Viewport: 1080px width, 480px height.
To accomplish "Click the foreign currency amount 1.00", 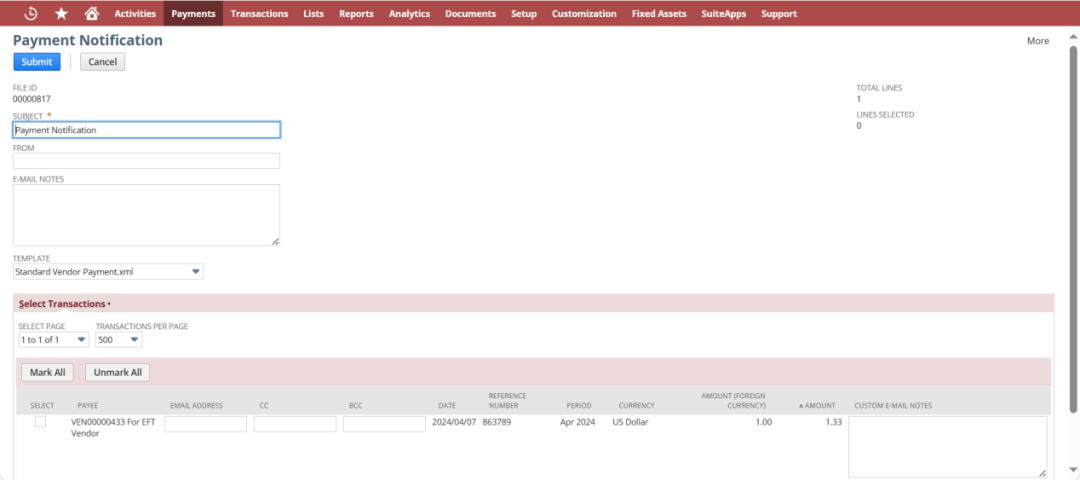I will click(x=764, y=422).
